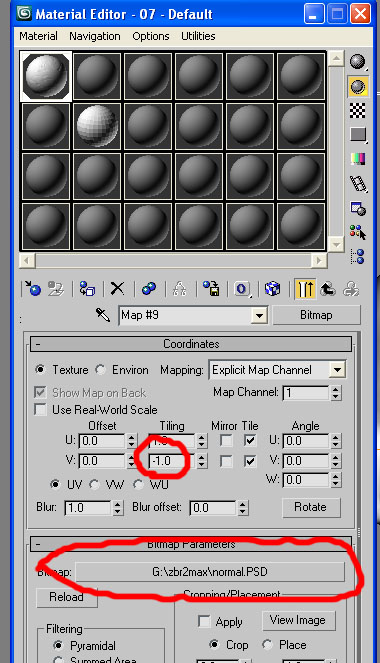Click the Reload button
This screenshot has height=663, width=380.
(x=67, y=597)
